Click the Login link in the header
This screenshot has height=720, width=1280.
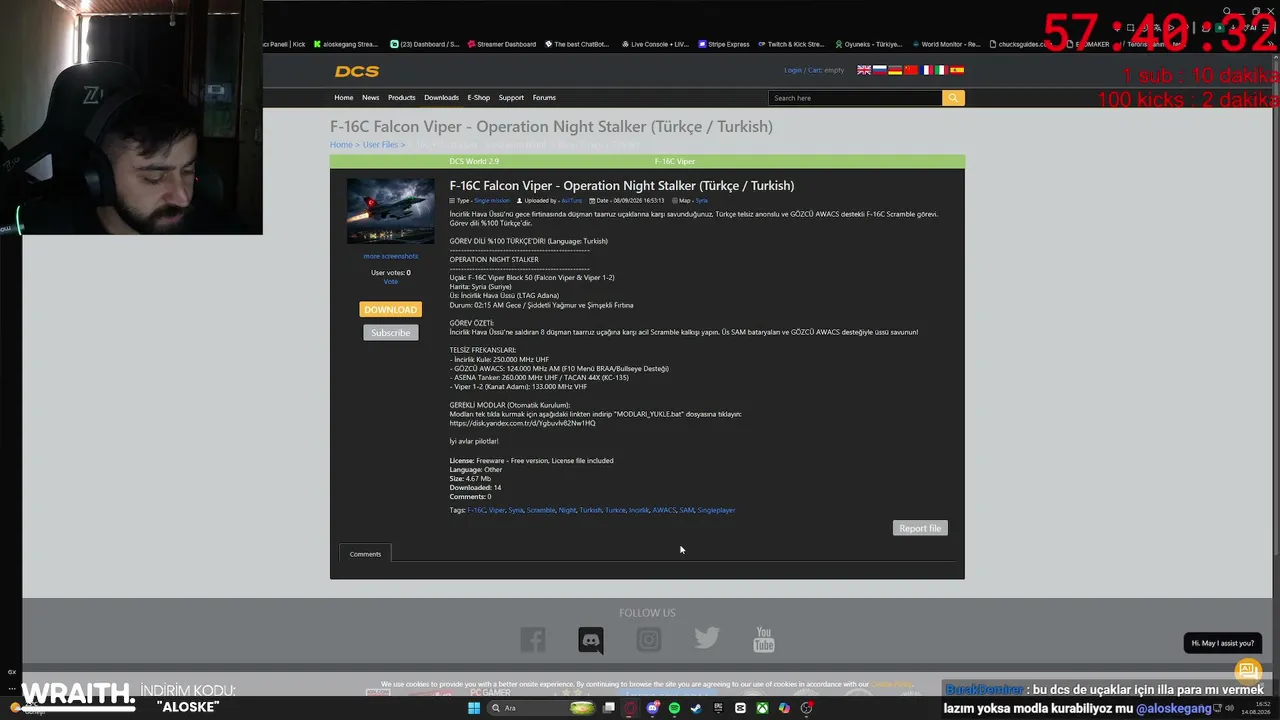tap(793, 70)
